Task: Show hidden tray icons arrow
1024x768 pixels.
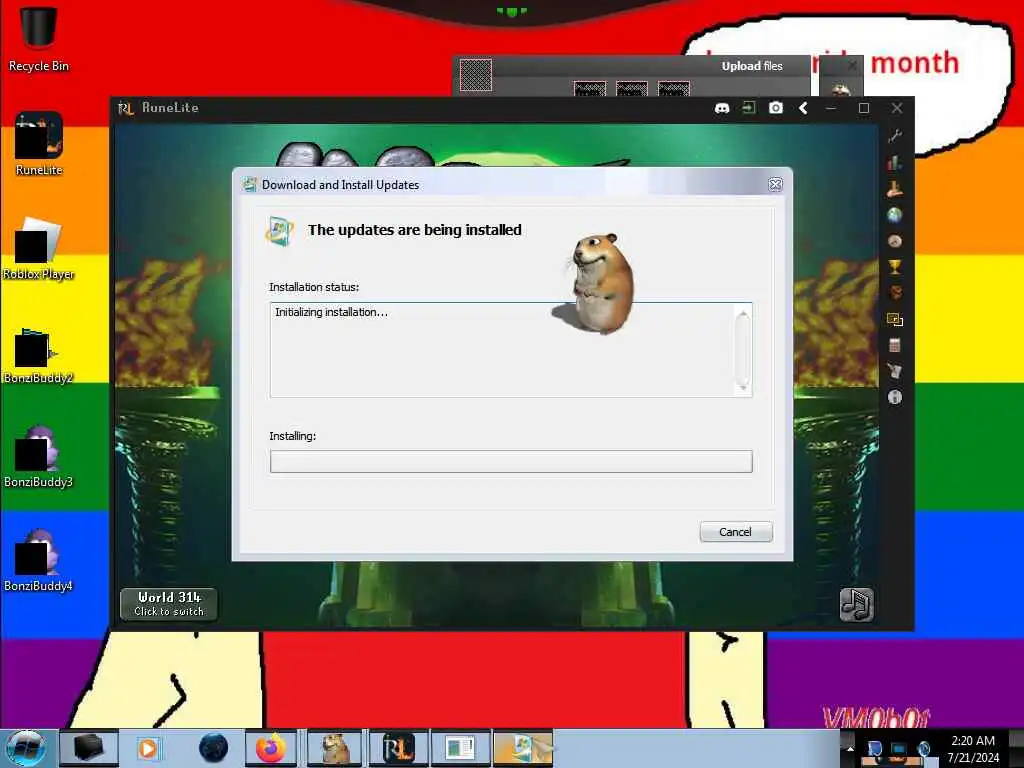Action: (x=850, y=748)
